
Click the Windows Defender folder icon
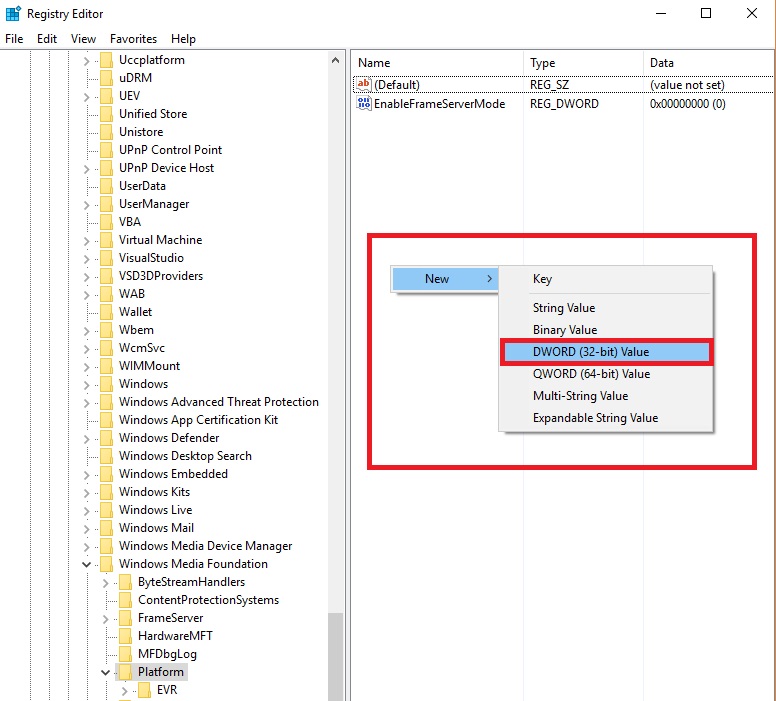106,438
